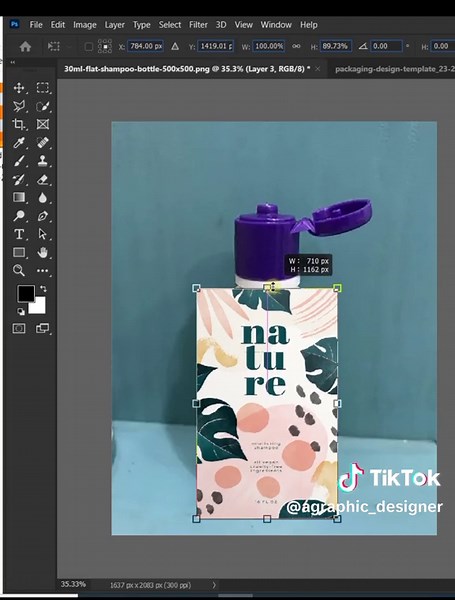Viewport: 455px width, 600px height.
Task: Select the Spot Healing Brush tool
Action: coord(42,142)
